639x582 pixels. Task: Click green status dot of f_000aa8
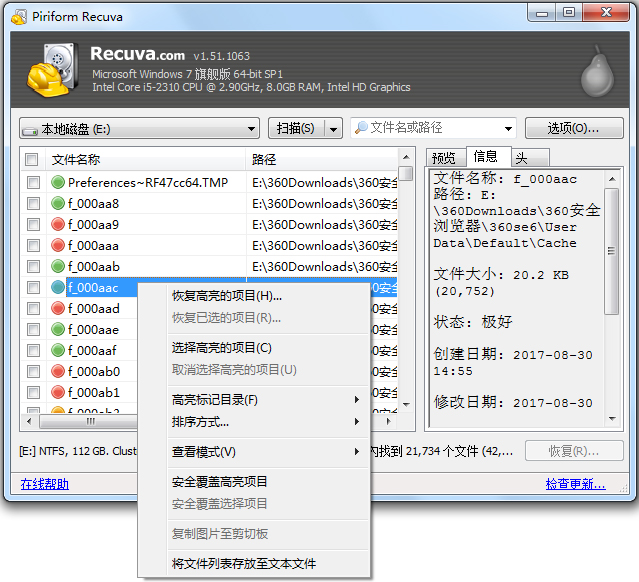(58, 203)
